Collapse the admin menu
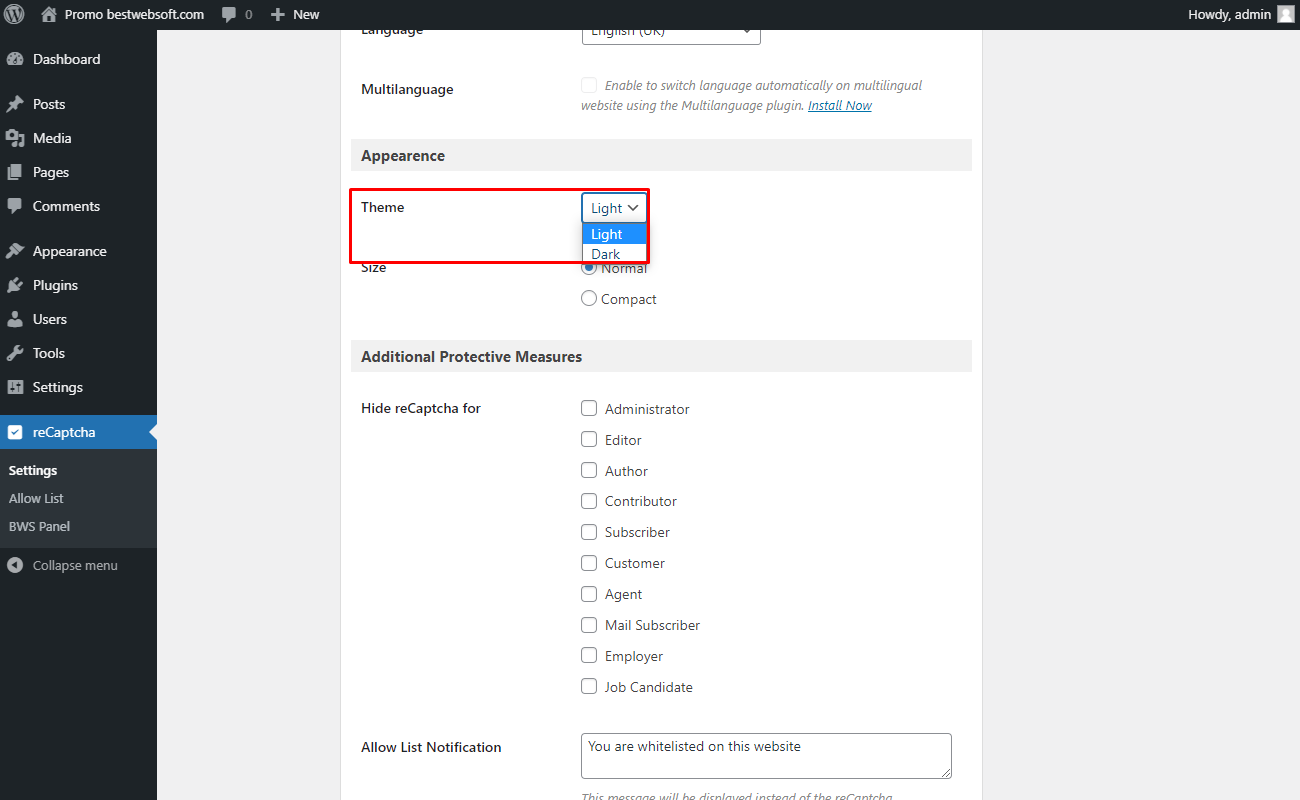The width and height of the screenshot is (1300, 800). pyautogui.click(x=75, y=565)
